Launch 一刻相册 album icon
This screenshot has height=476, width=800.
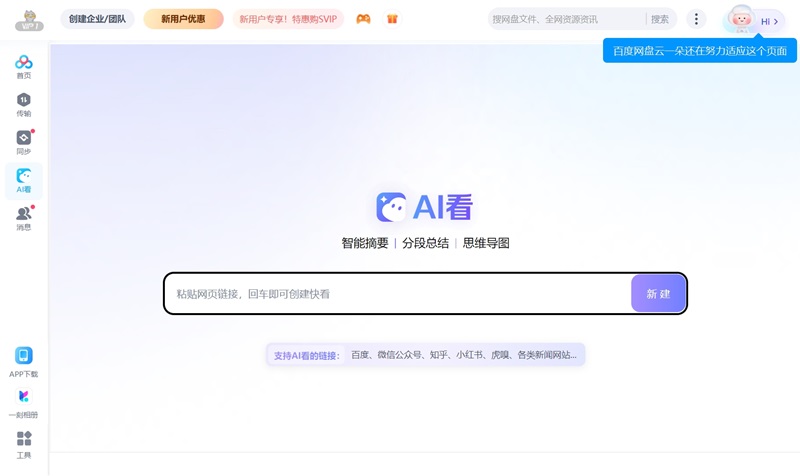(x=23, y=403)
